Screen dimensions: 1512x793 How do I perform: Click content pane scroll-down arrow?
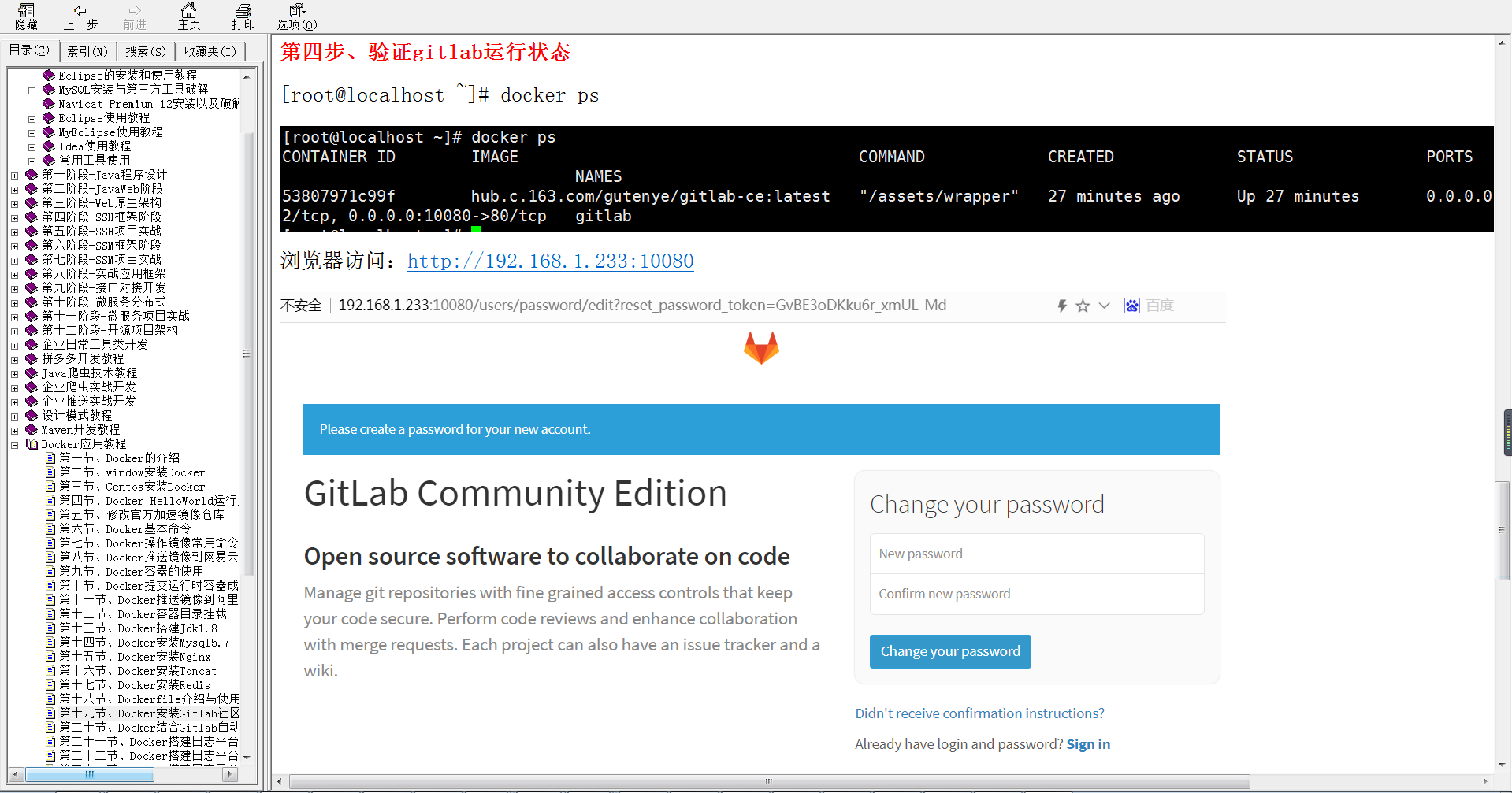point(1503,765)
